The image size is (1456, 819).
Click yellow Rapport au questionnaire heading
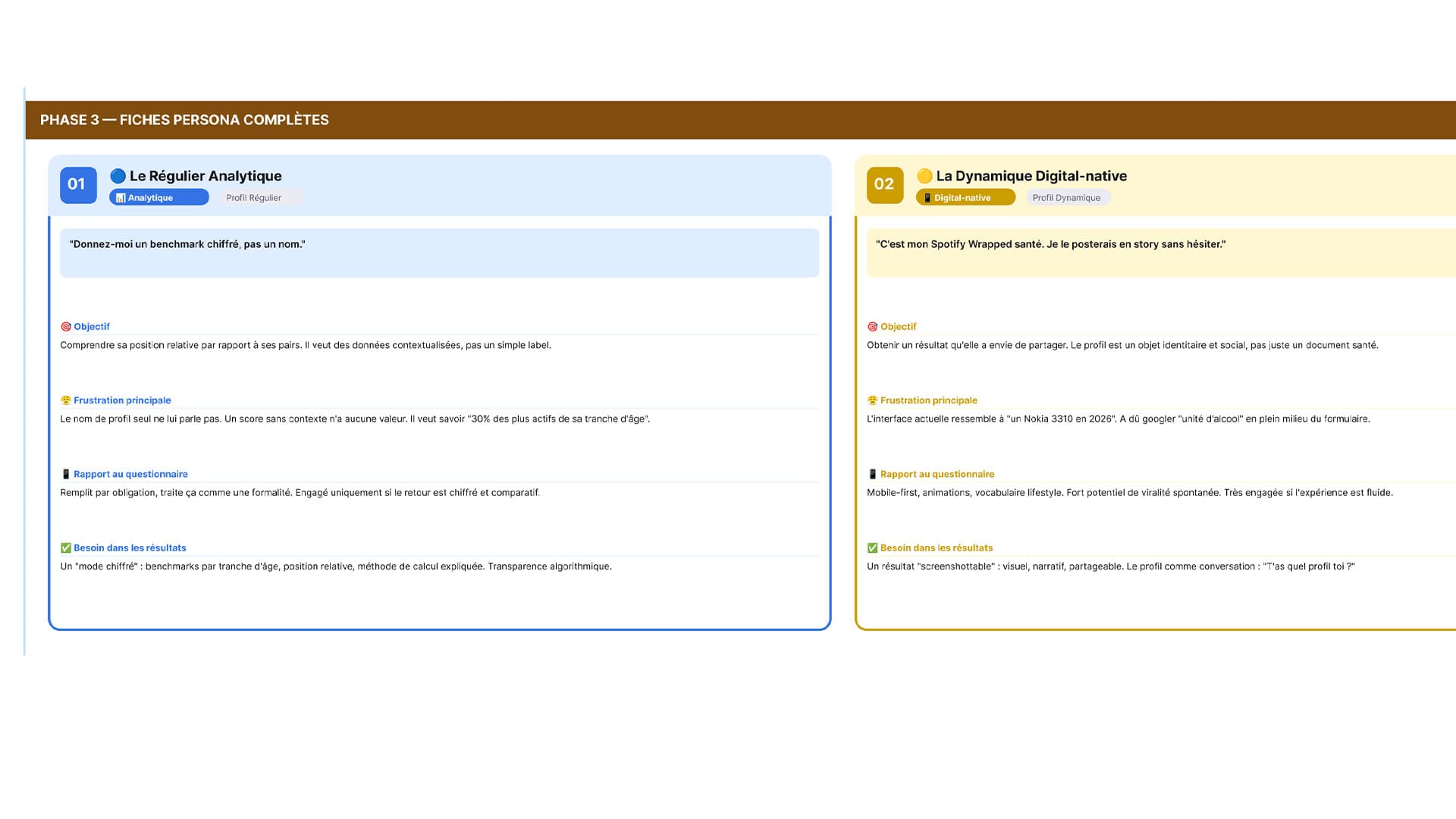tap(937, 474)
